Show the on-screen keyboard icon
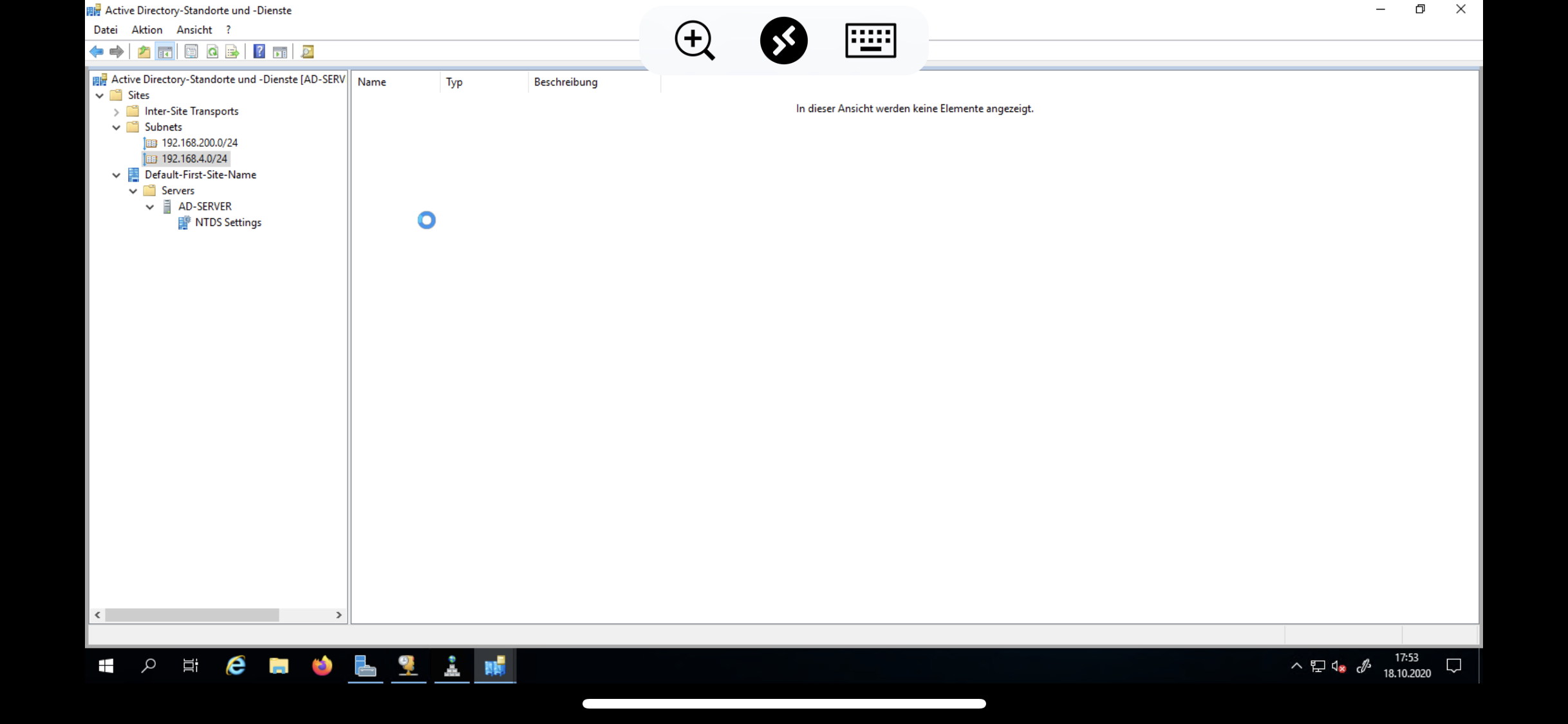 [x=870, y=41]
